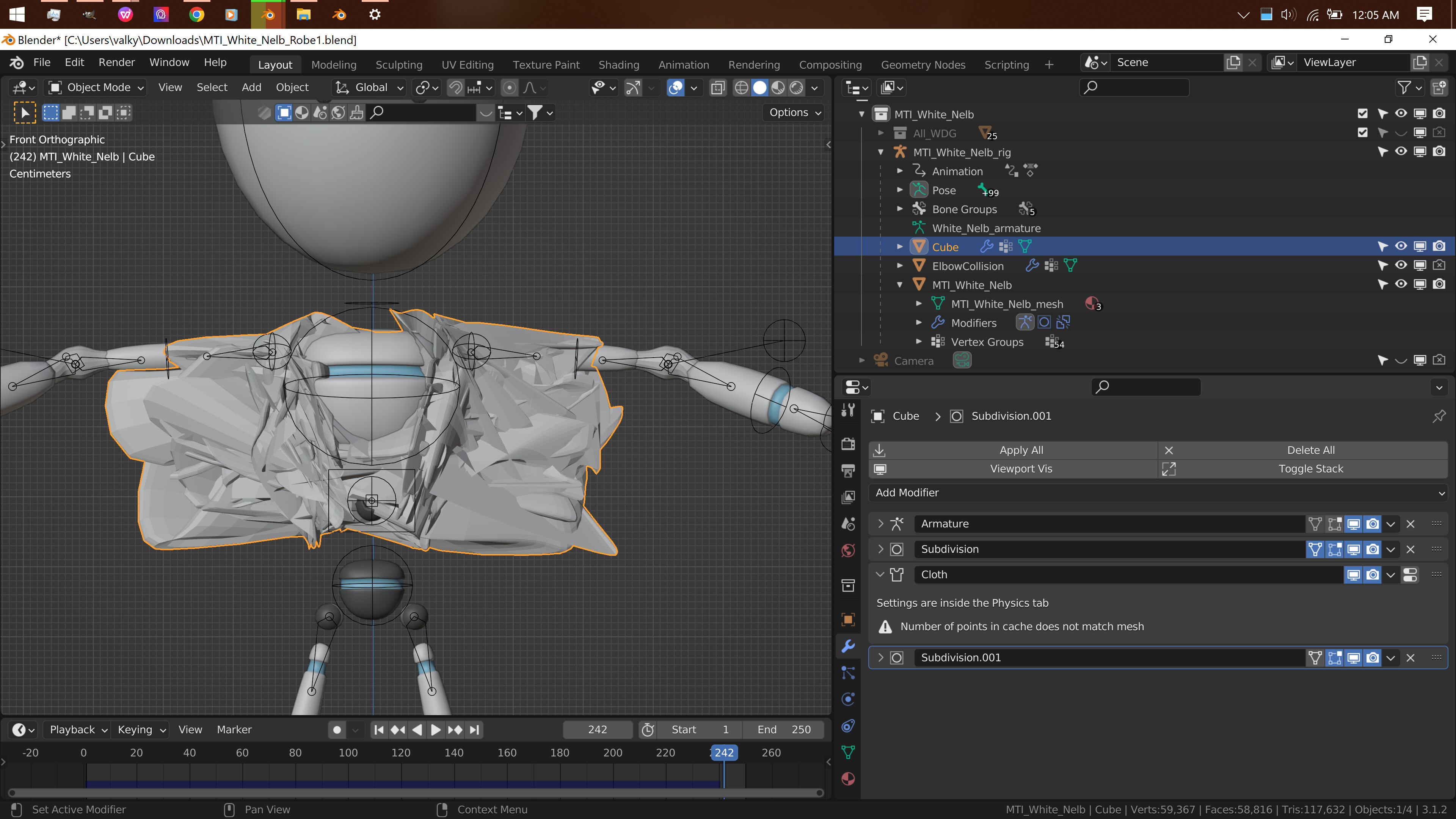Screen dimensions: 1456x819
Task: Click the Delete All button
Action: click(x=1311, y=450)
